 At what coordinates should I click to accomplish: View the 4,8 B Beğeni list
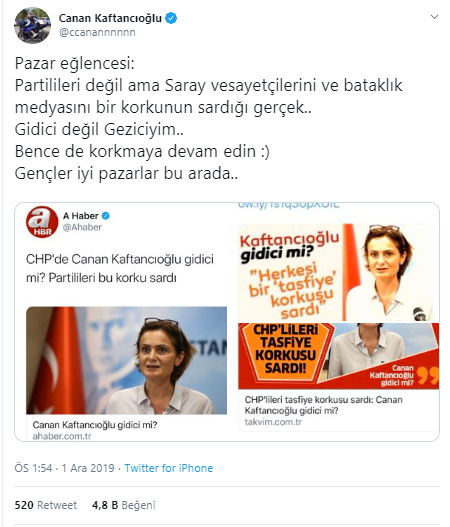pos(124,505)
